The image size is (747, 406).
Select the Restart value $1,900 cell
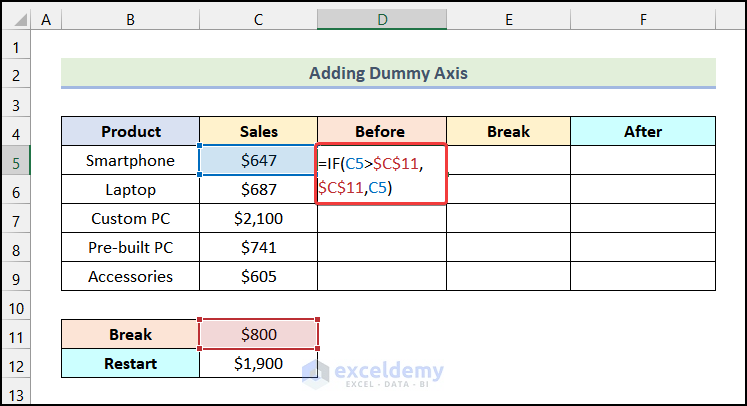coord(259,363)
